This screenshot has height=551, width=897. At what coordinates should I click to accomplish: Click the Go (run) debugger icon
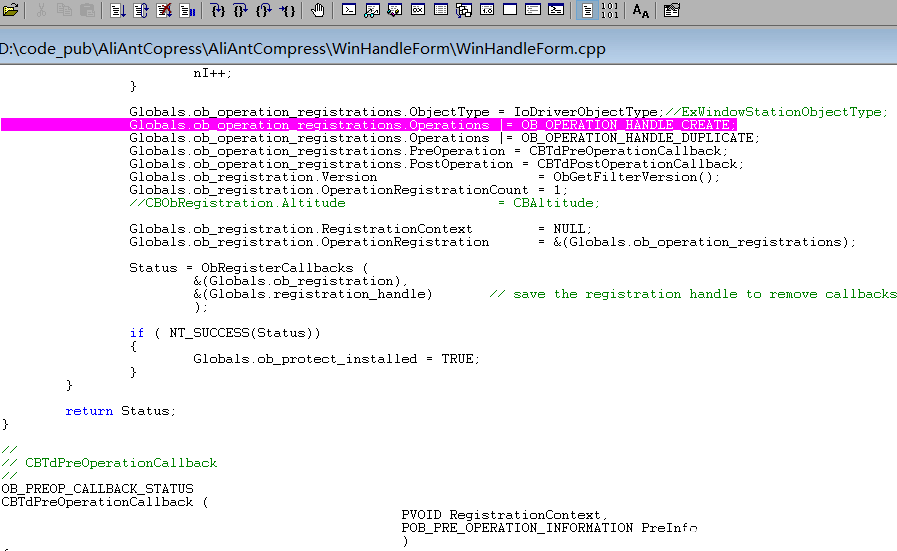point(118,11)
